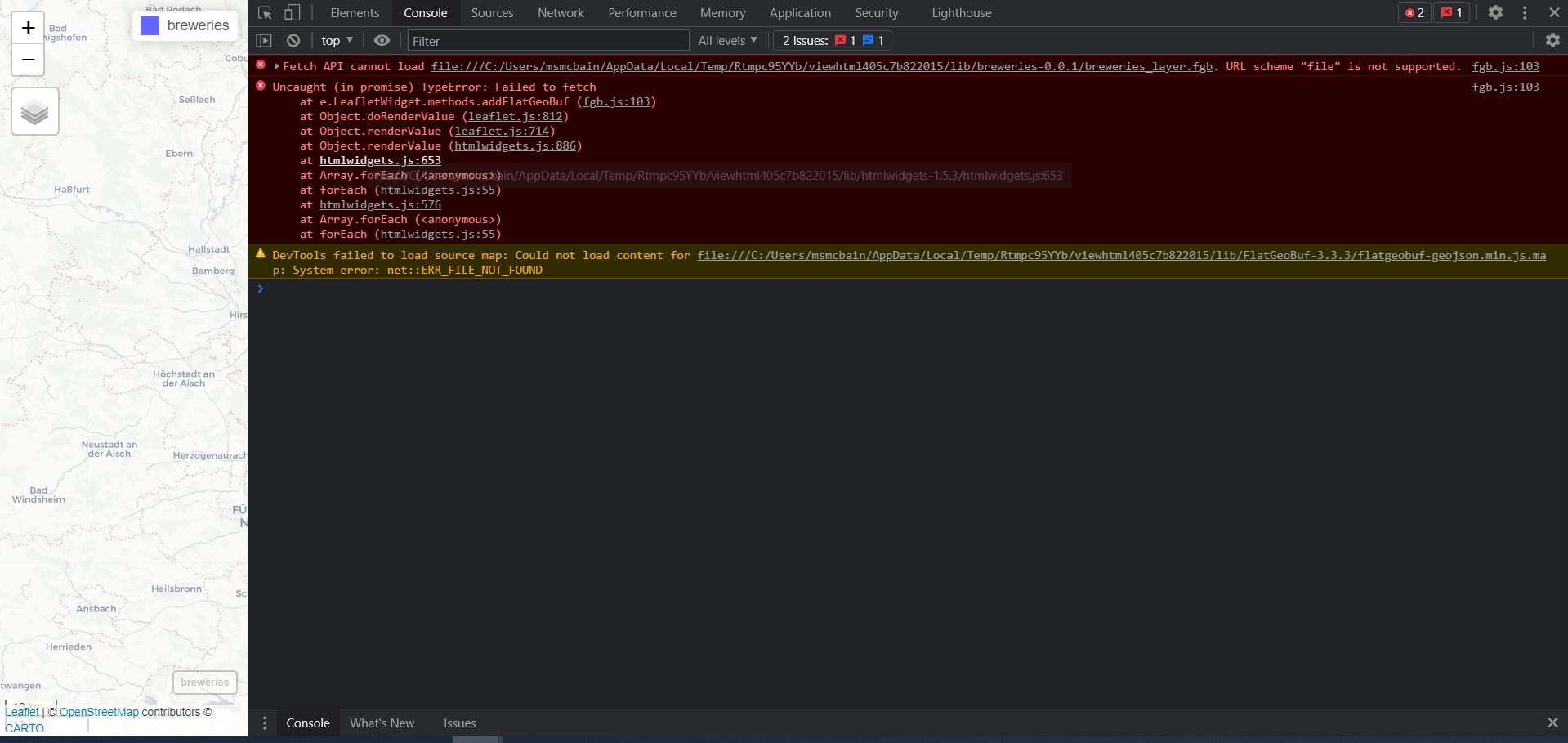Viewport: 1568px width, 743px height.
Task: Click the issues count badge in the top bar
Action: click(x=1452, y=13)
